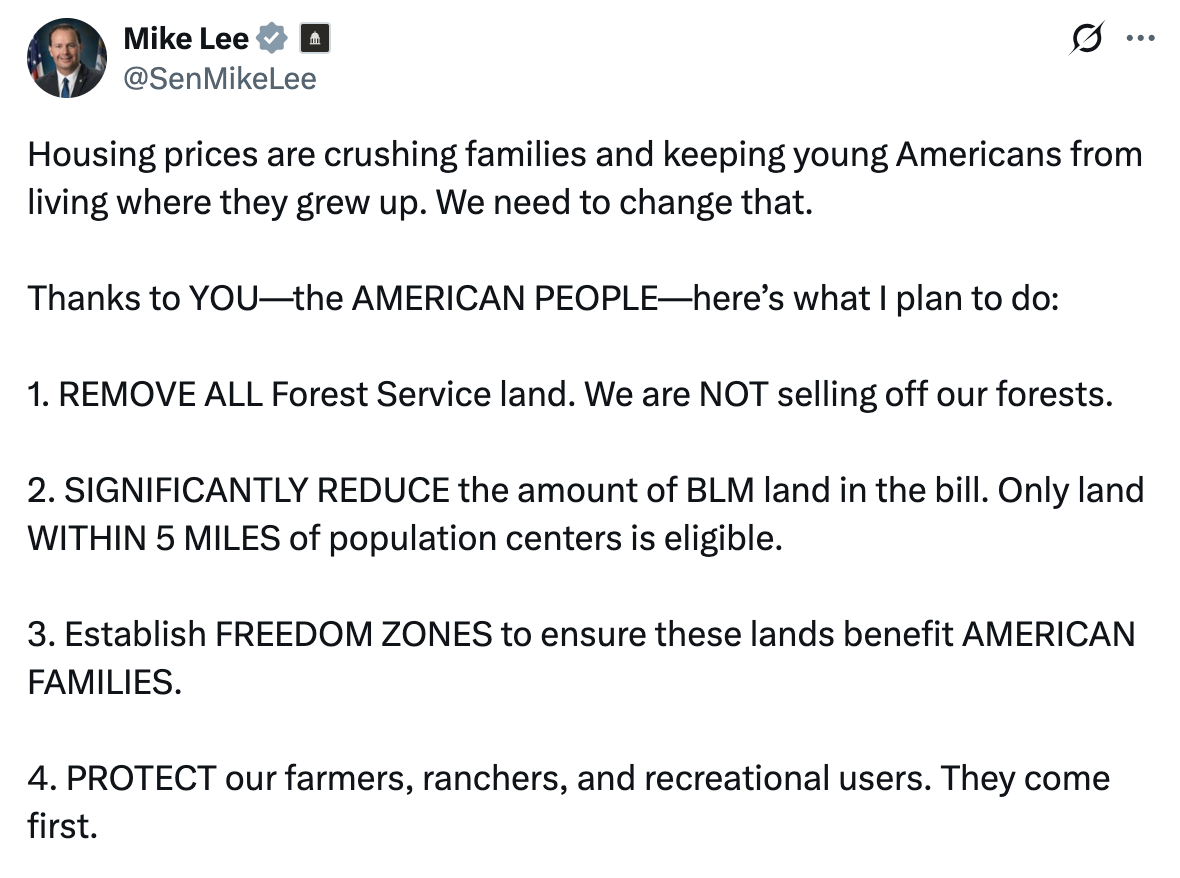Viewport: 1180px width, 878px height.
Task: Click the "FREEDOM ZONES" phrase in point 3
Action: pyautogui.click(x=353, y=634)
